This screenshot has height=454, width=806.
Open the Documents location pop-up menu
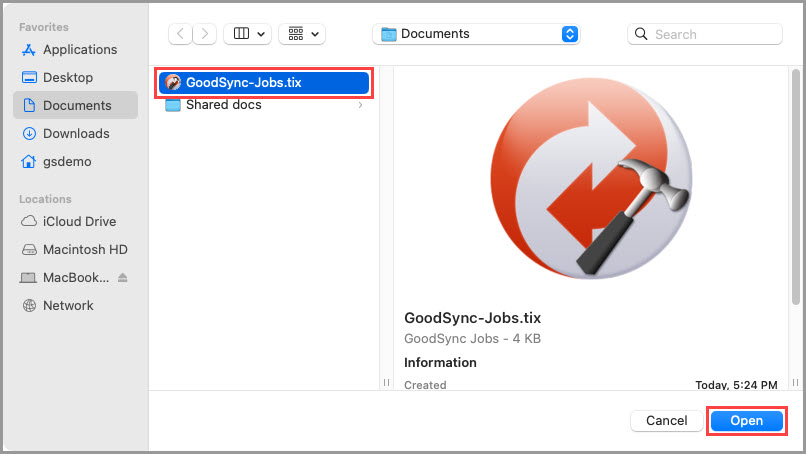point(476,34)
